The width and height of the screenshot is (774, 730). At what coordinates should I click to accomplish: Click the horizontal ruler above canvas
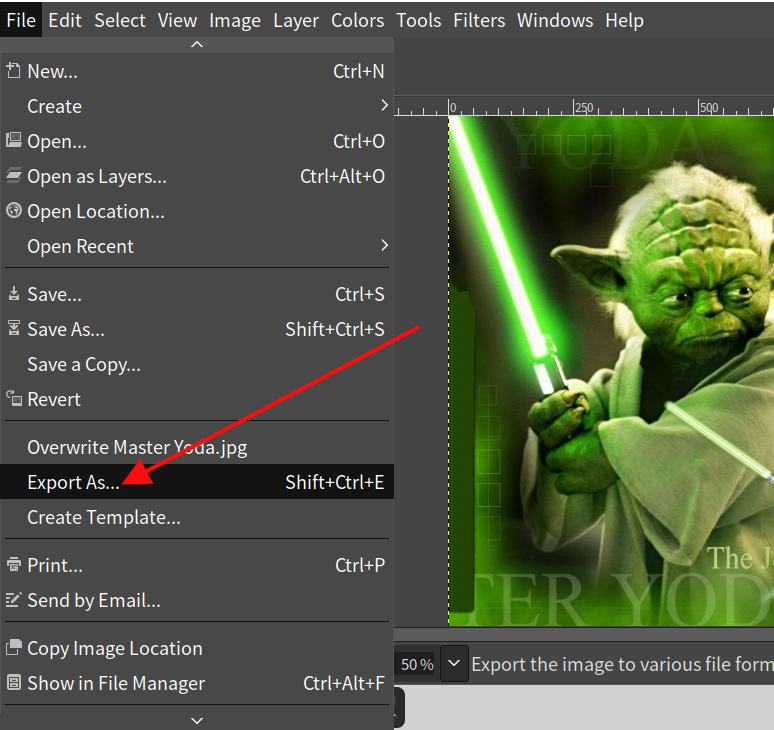pos(584,106)
